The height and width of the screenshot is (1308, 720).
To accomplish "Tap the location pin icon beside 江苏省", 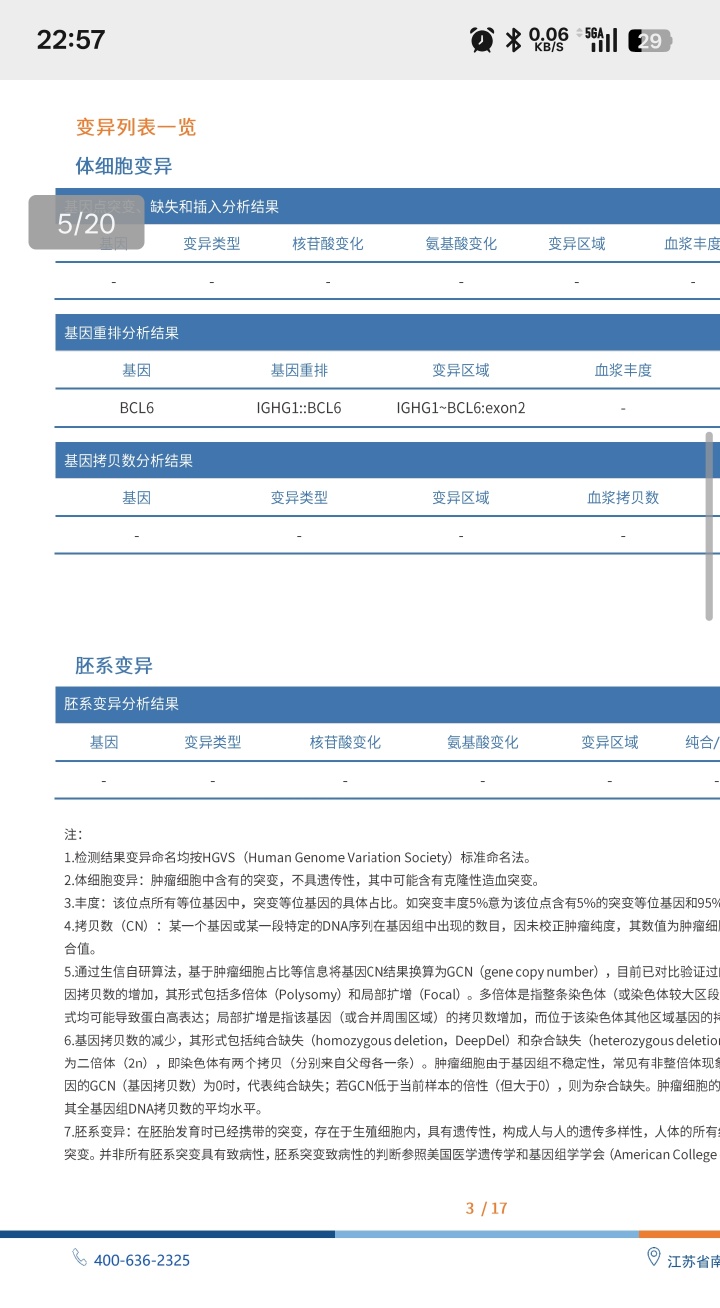I will click(x=654, y=1258).
